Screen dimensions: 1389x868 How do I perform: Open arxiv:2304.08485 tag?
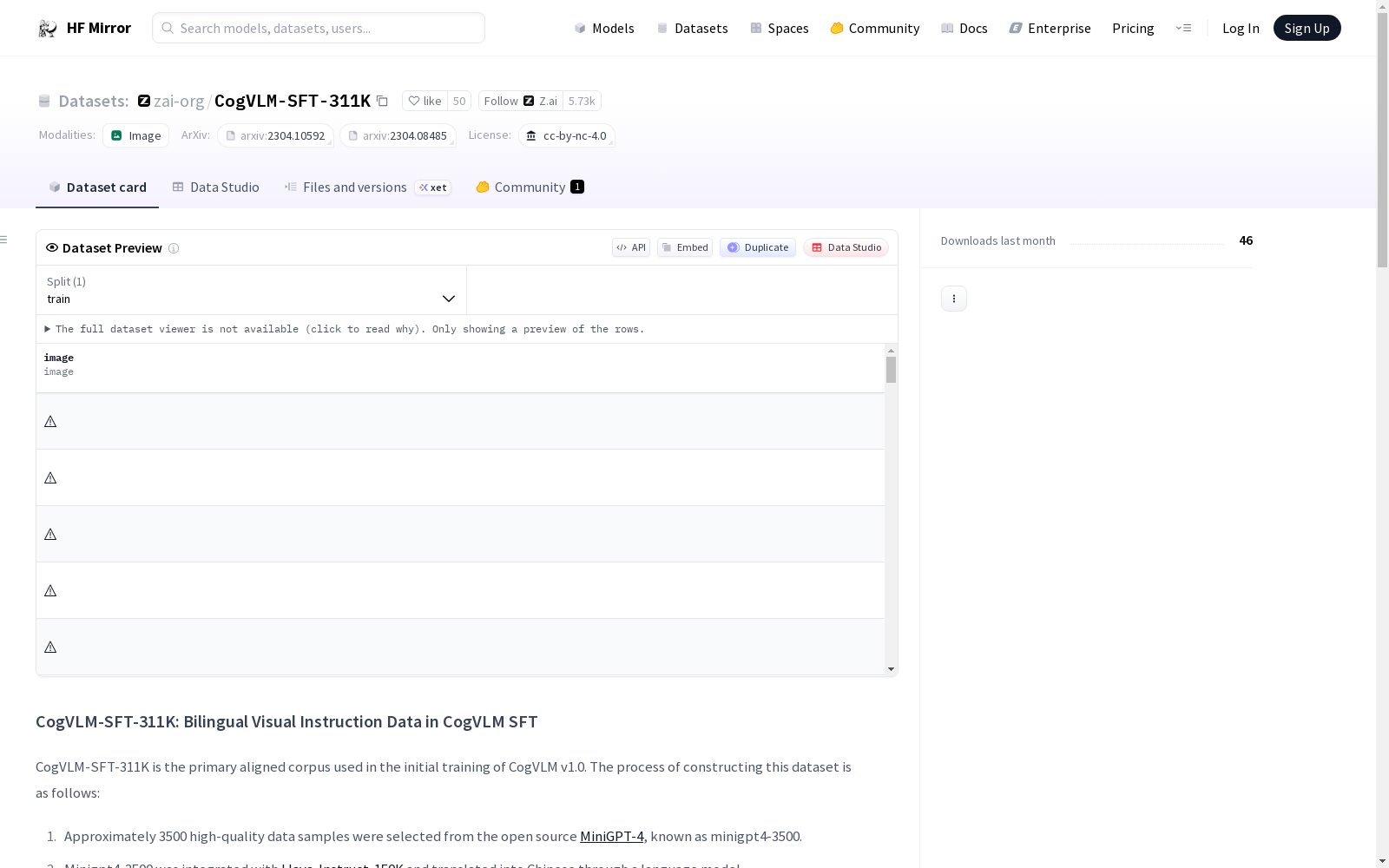pyautogui.click(x=398, y=135)
